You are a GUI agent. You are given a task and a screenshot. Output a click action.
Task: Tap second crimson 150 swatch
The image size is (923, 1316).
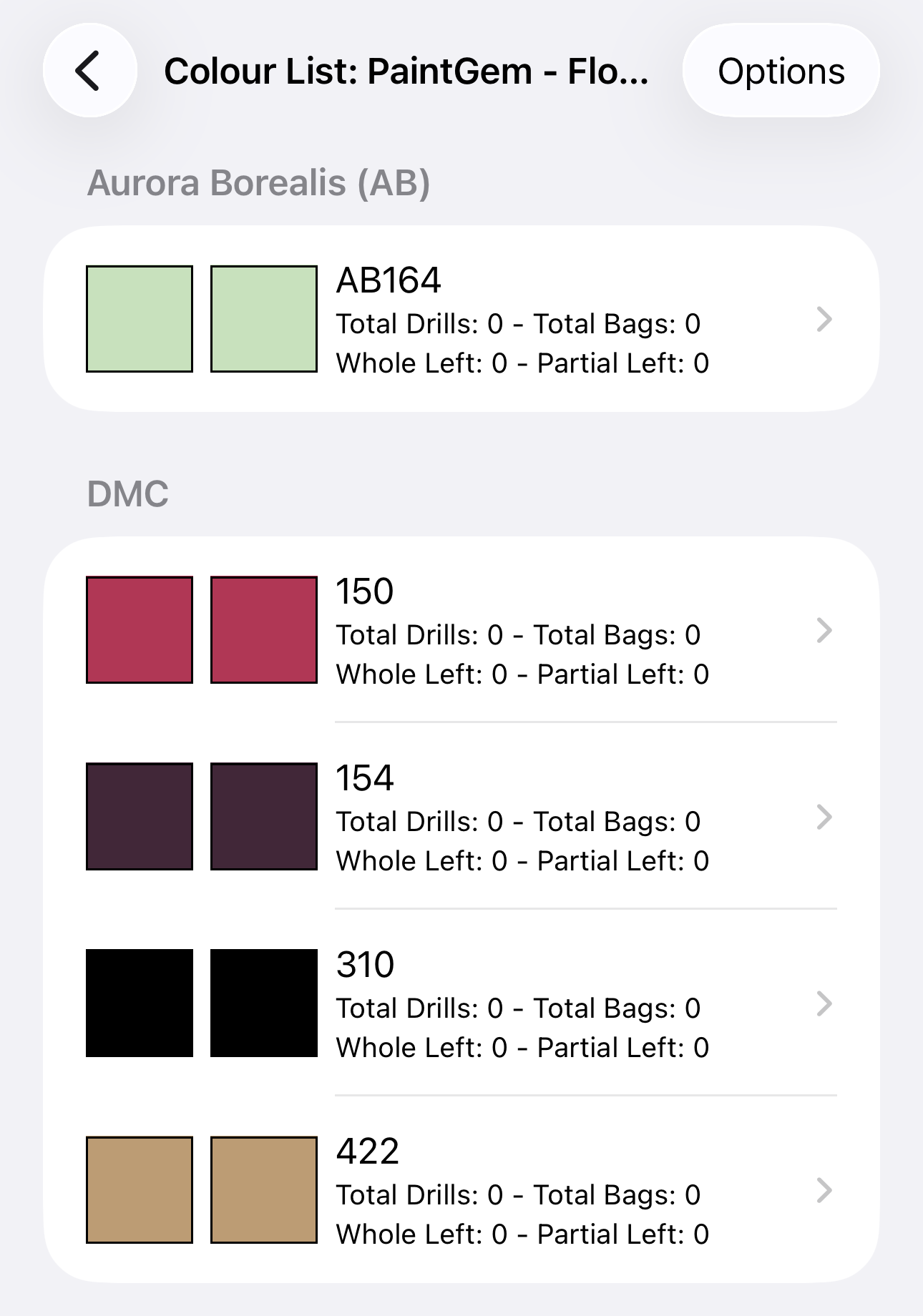point(264,630)
